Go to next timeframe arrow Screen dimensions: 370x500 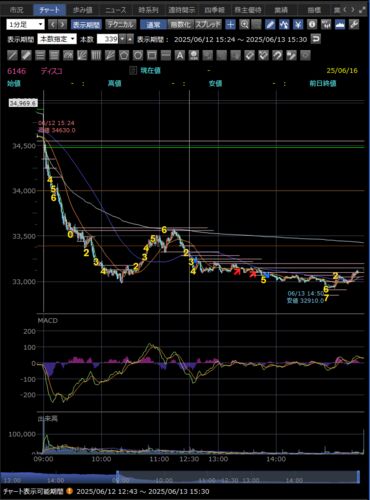(x=62, y=24)
